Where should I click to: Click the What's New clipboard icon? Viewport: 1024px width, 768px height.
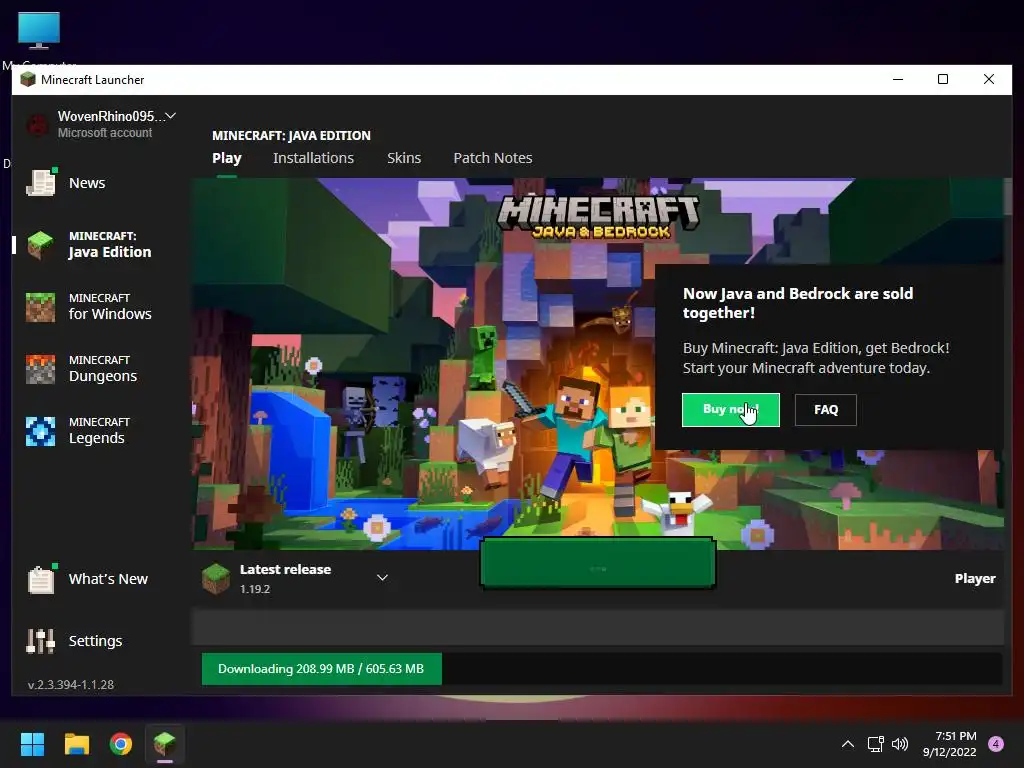(x=40, y=579)
